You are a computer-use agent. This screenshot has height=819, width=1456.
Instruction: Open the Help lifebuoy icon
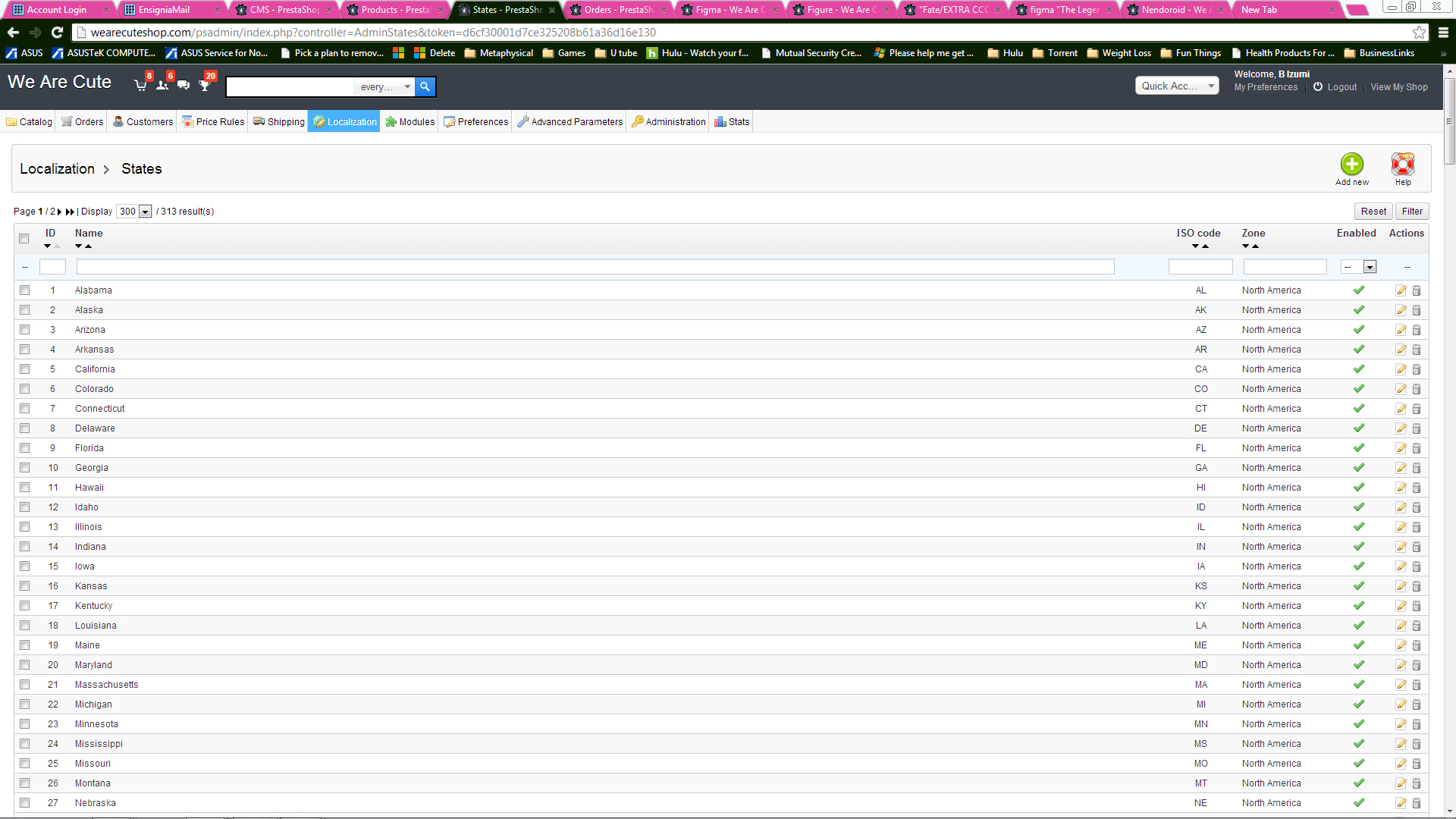click(1402, 165)
